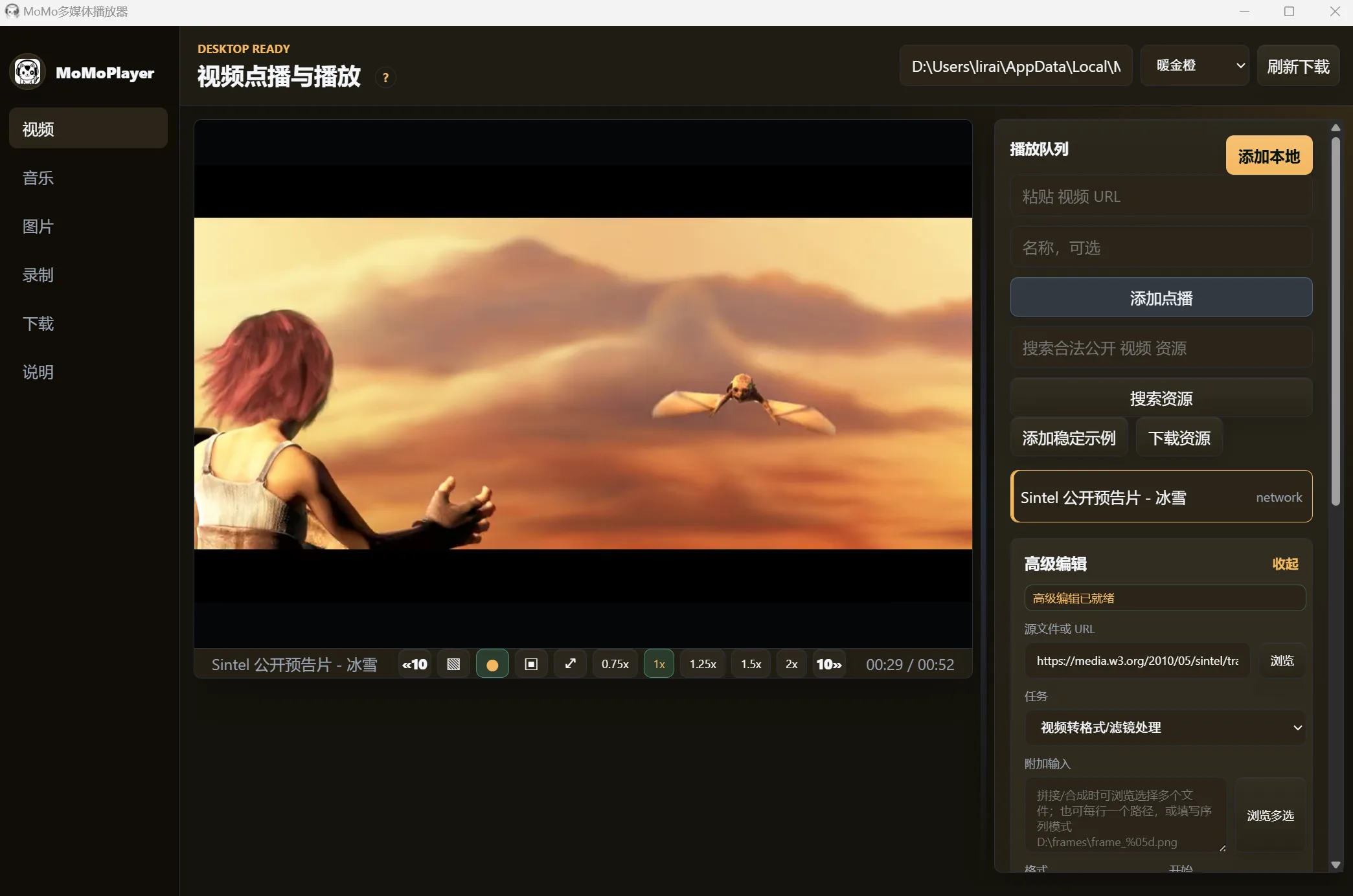1353x896 pixels.
Task: Click the MoMoPlayer panda logo
Action: point(28,72)
